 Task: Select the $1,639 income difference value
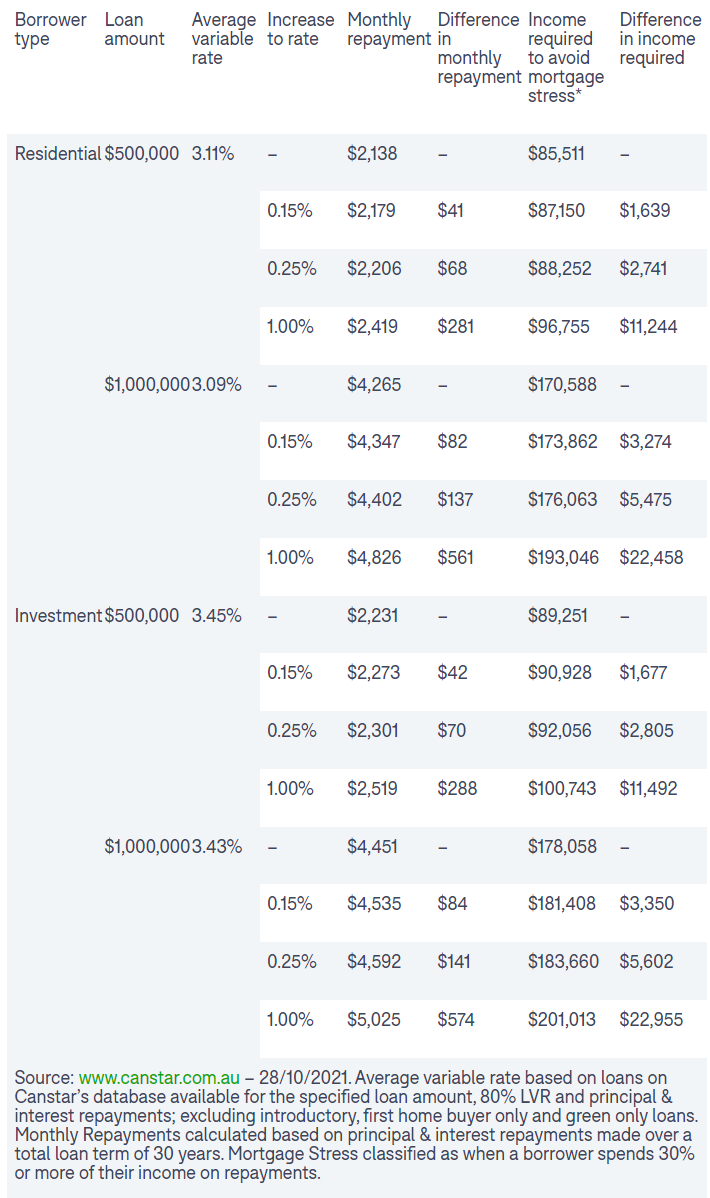pos(645,211)
